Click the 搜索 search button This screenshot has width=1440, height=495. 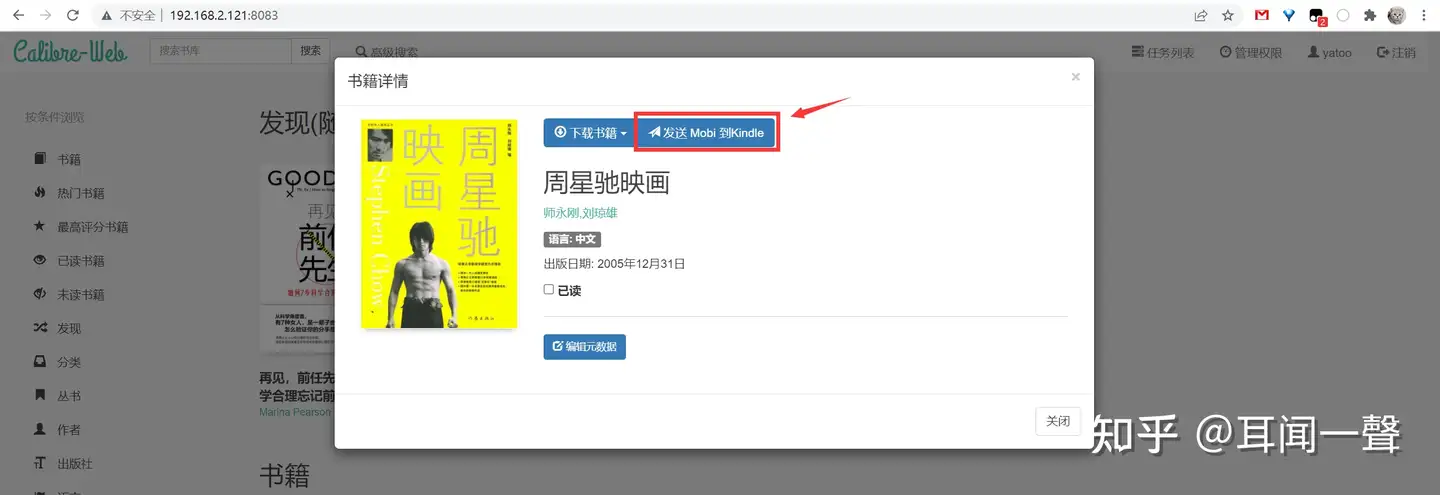click(311, 51)
